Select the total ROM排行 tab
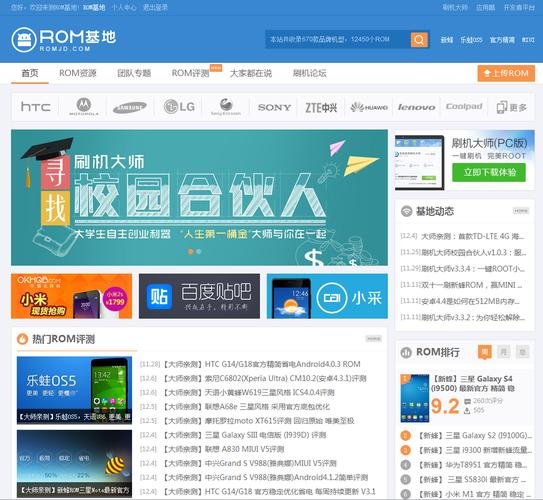 click(x=523, y=352)
